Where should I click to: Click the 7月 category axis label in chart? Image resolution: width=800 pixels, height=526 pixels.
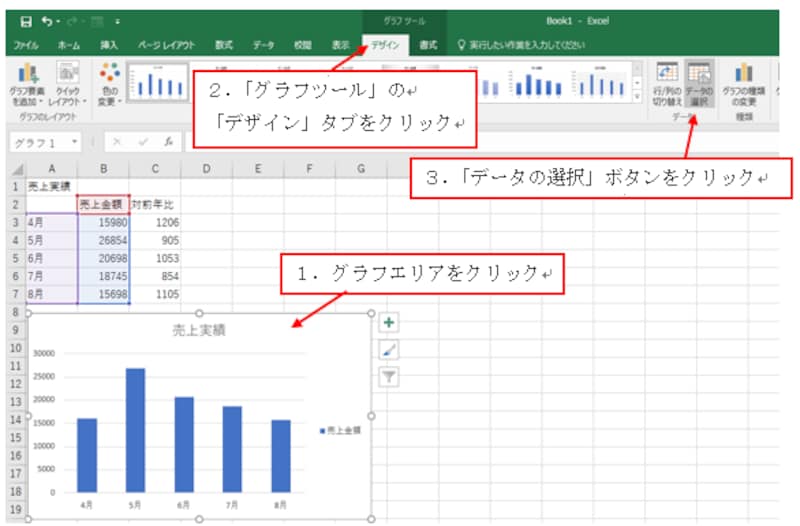pos(232,505)
